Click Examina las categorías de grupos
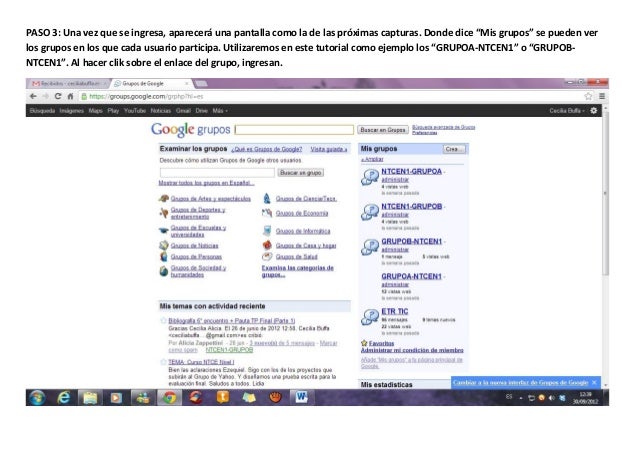This screenshot has width=638, height=452. pyautogui.click(x=297, y=271)
